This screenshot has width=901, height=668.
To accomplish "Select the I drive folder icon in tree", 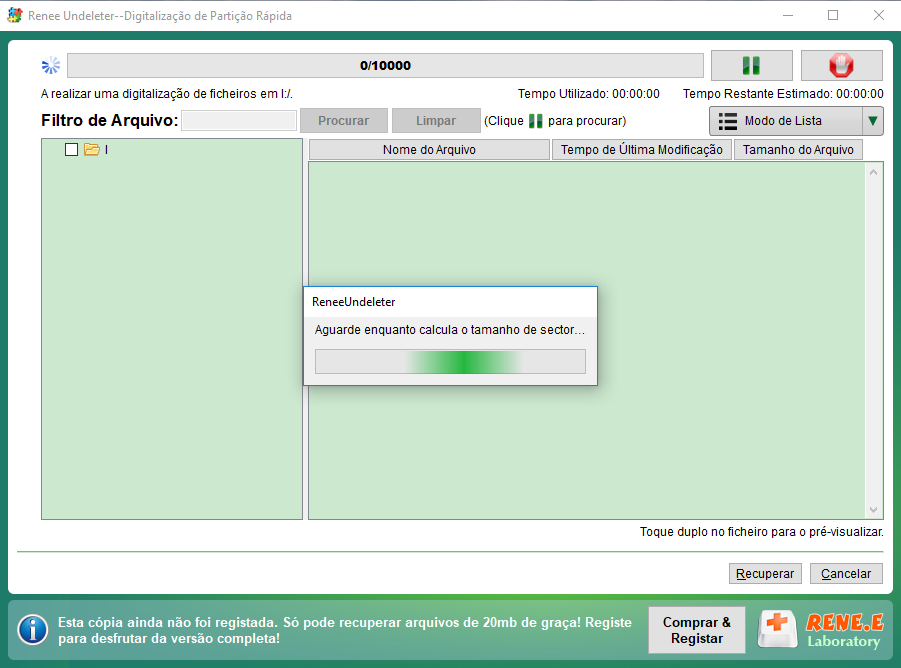I will click(92, 149).
